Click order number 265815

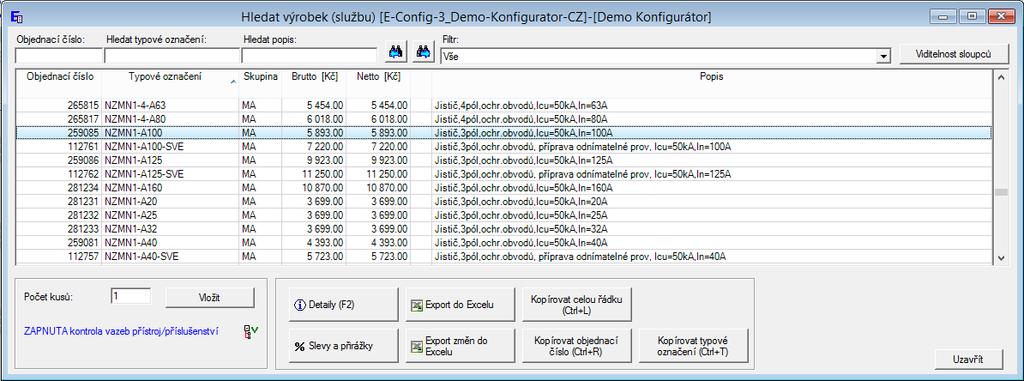[83, 105]
